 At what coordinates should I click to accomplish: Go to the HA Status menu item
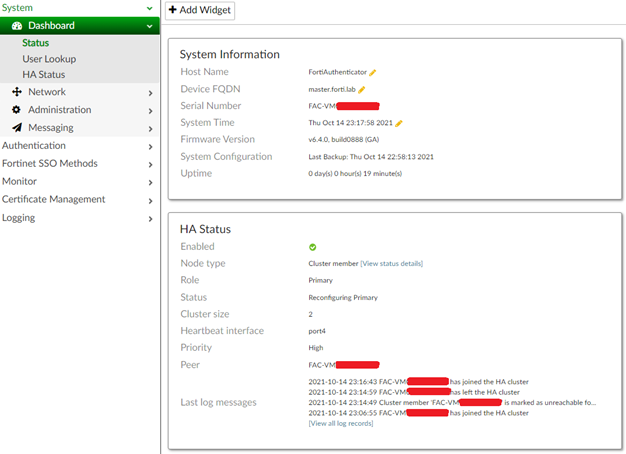point(43,75)
